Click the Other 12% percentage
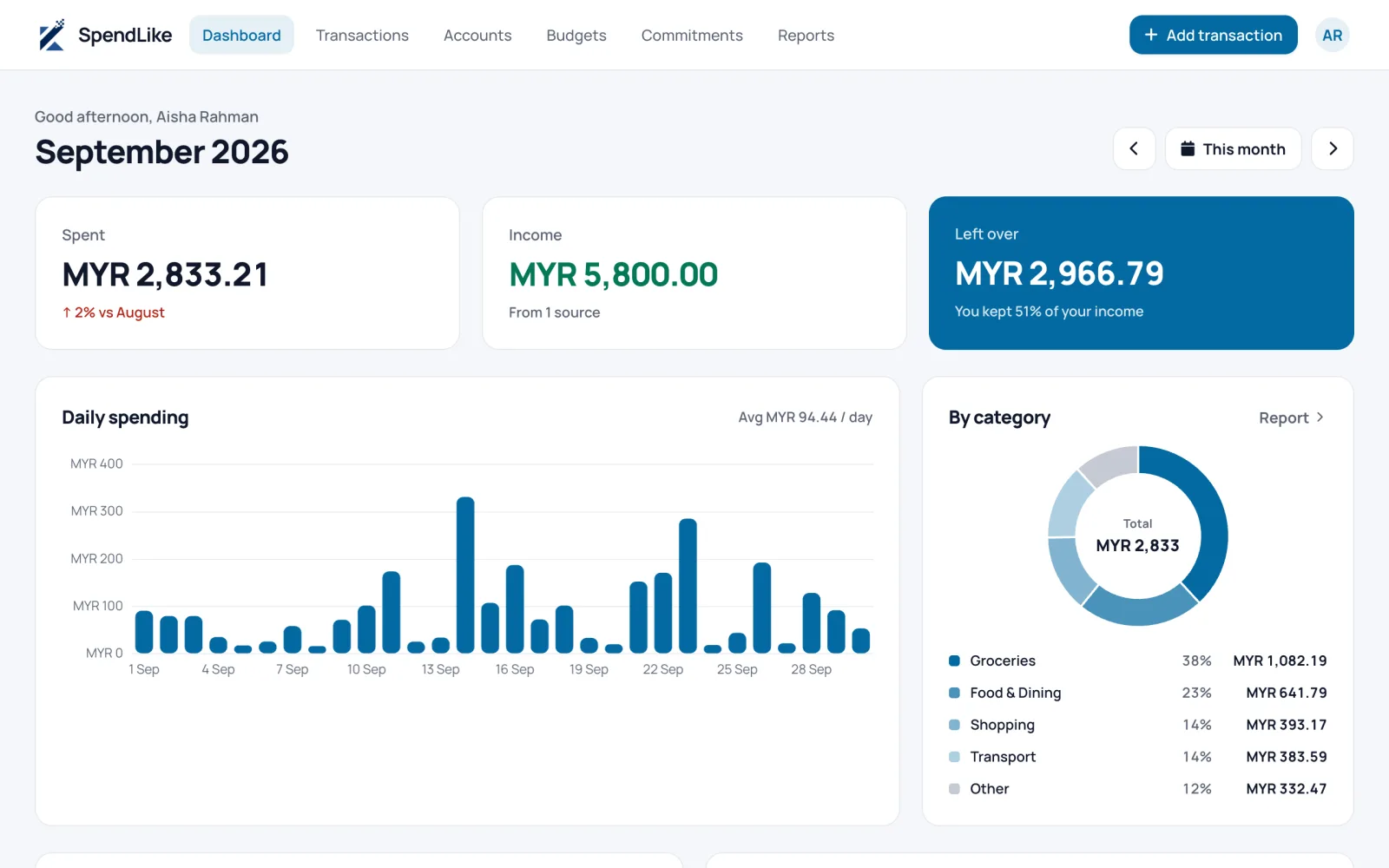1389x868 pixels. click(1196, 789)
